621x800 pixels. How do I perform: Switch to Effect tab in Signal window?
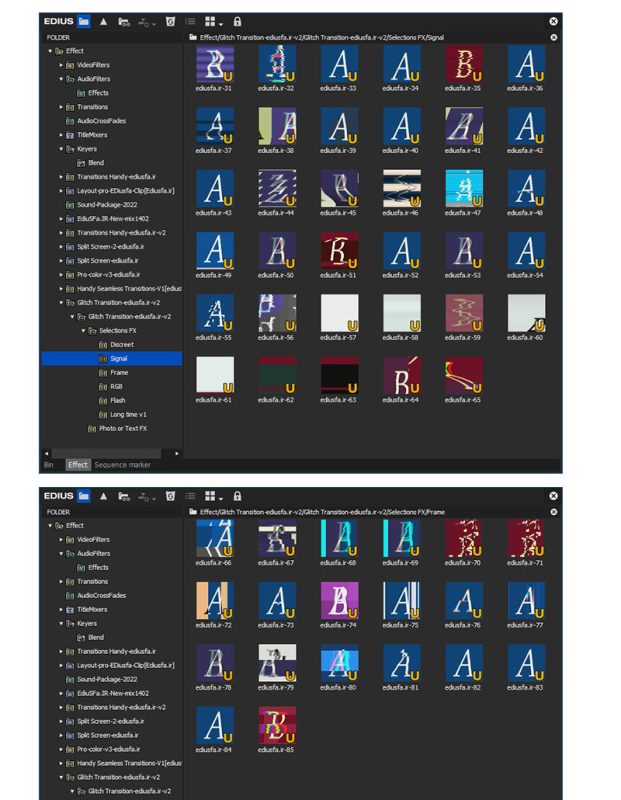coord(78,465)
